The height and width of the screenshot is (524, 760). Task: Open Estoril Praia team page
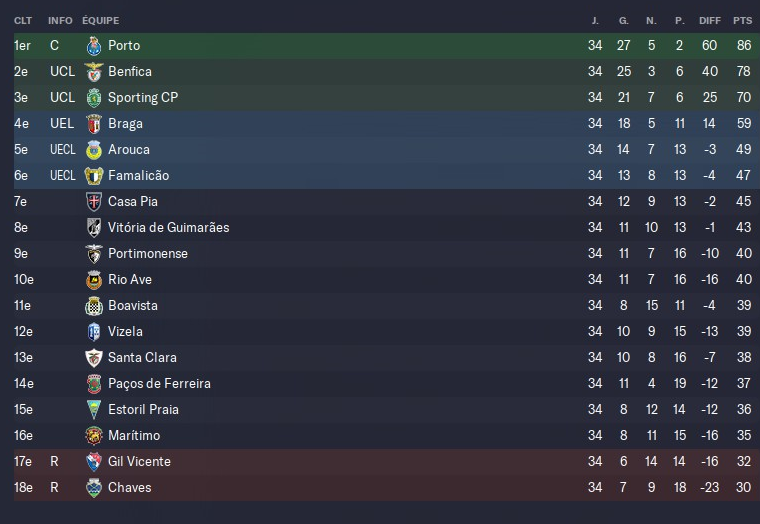[x=143, y=410]
